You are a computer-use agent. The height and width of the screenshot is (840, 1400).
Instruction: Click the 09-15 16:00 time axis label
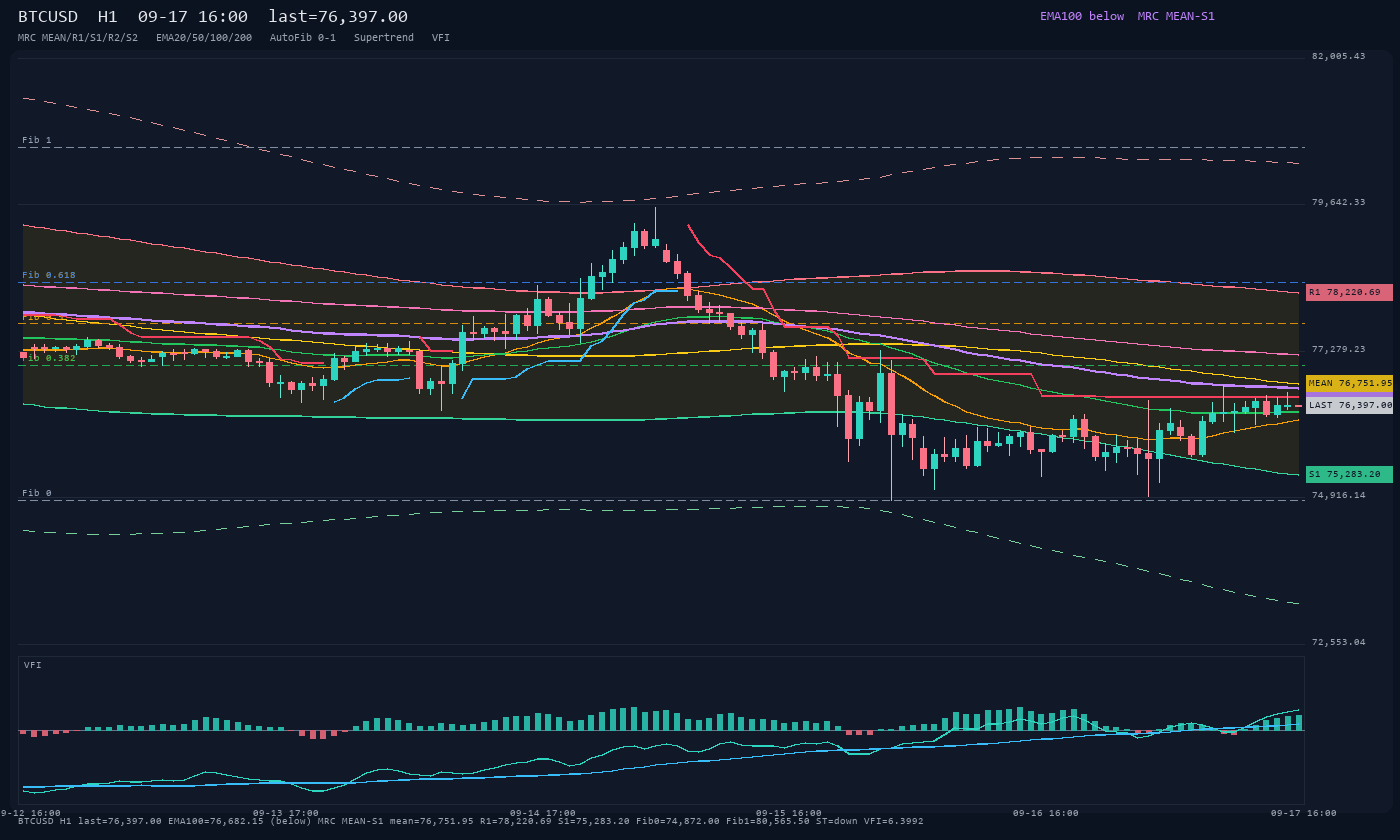coord(789,813)
